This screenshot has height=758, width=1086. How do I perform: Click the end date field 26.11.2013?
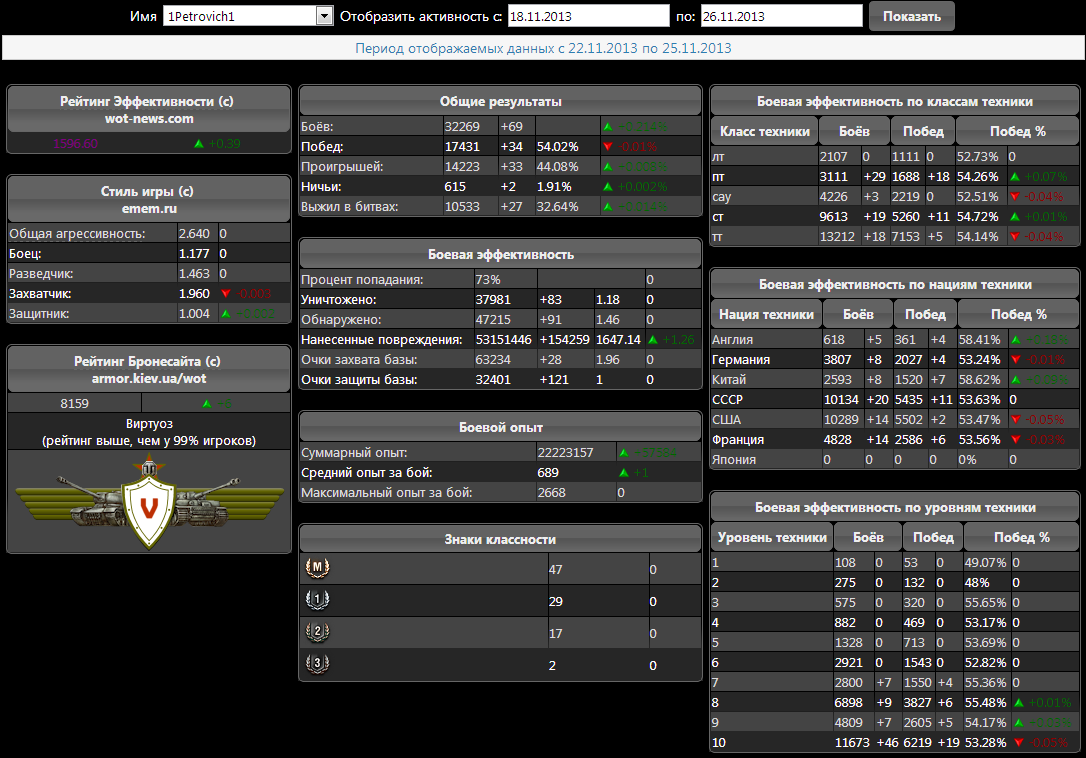point(780,16)
